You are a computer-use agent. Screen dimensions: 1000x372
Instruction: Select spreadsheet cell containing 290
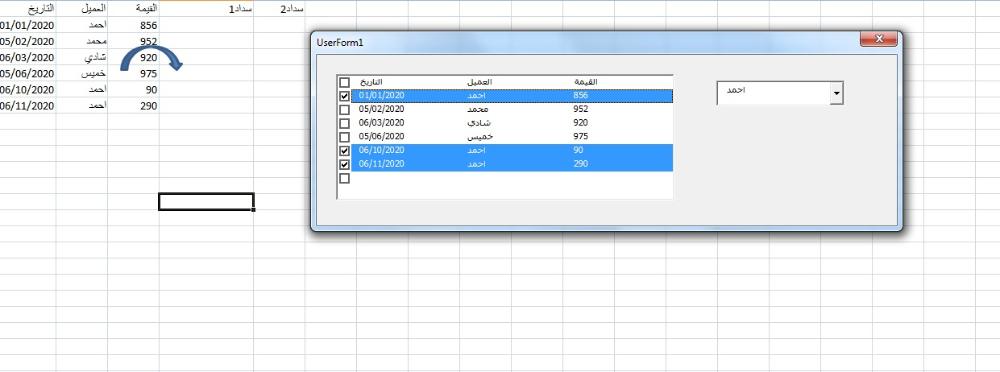133,106
